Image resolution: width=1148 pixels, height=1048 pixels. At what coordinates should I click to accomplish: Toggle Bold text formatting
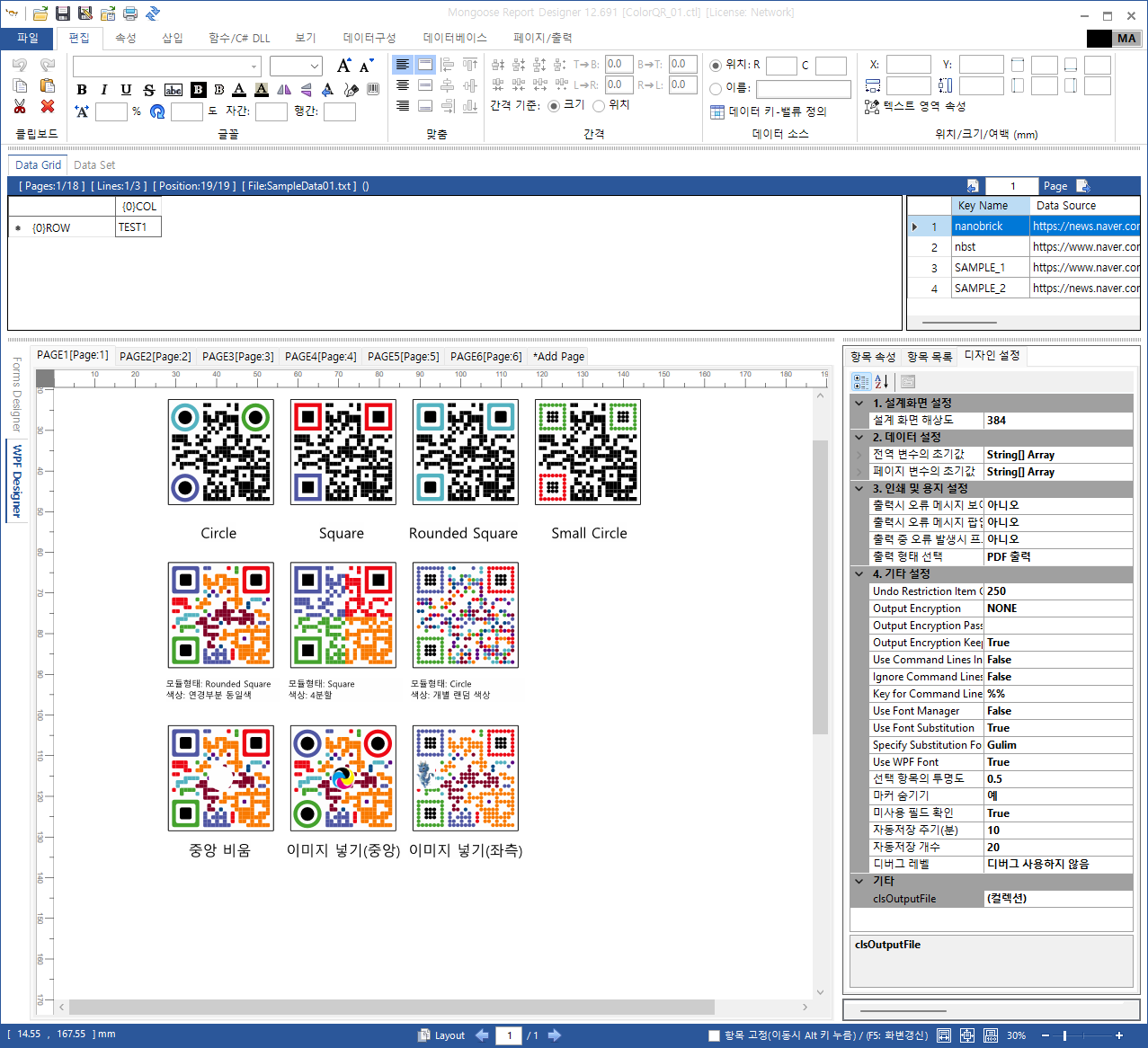[x=82, y=90]
